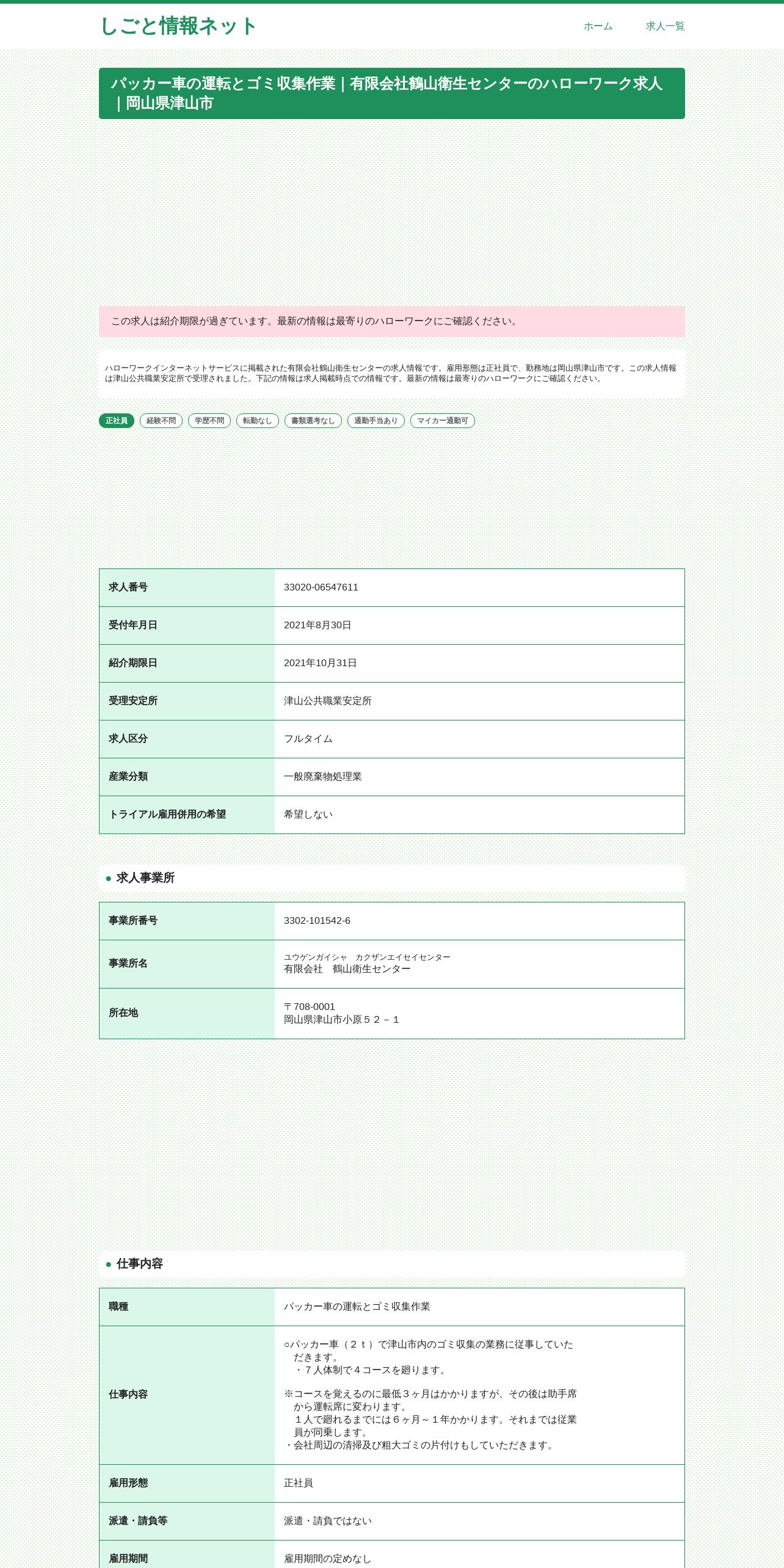Image resolution: width=784 pixels, height=1568 pixels.
Task: Select the date 2021年10月31日
Action: [x=321, y=663]
